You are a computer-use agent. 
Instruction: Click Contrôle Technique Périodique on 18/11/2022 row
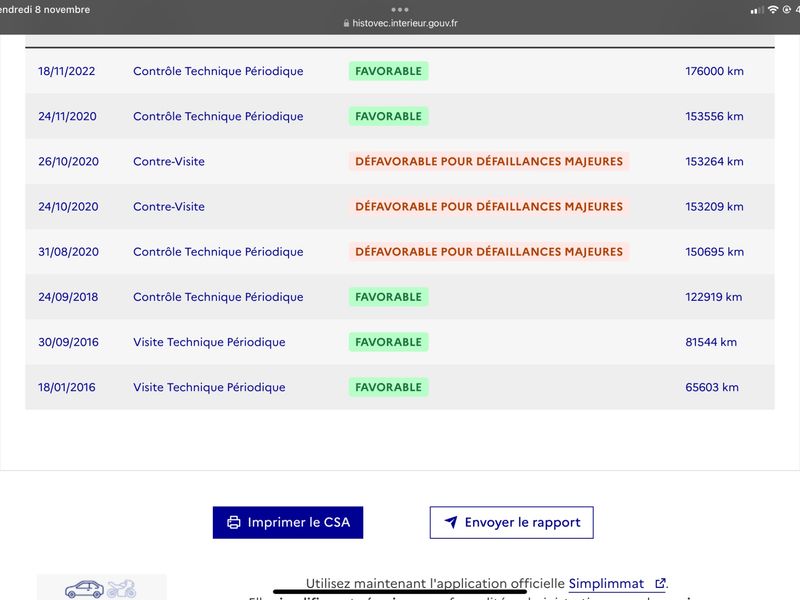pyautogui.click(x=218, y=71)
